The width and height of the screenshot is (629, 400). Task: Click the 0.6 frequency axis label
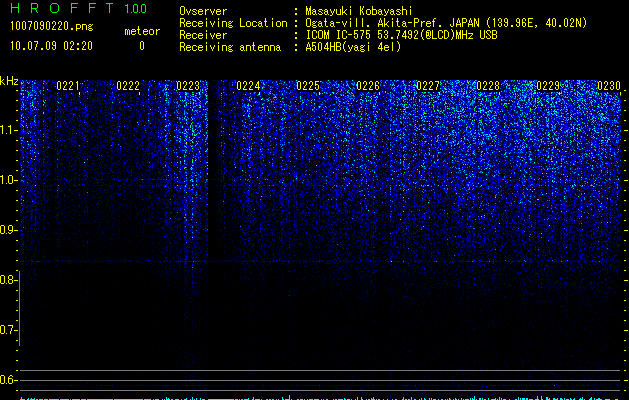point(8,380)
